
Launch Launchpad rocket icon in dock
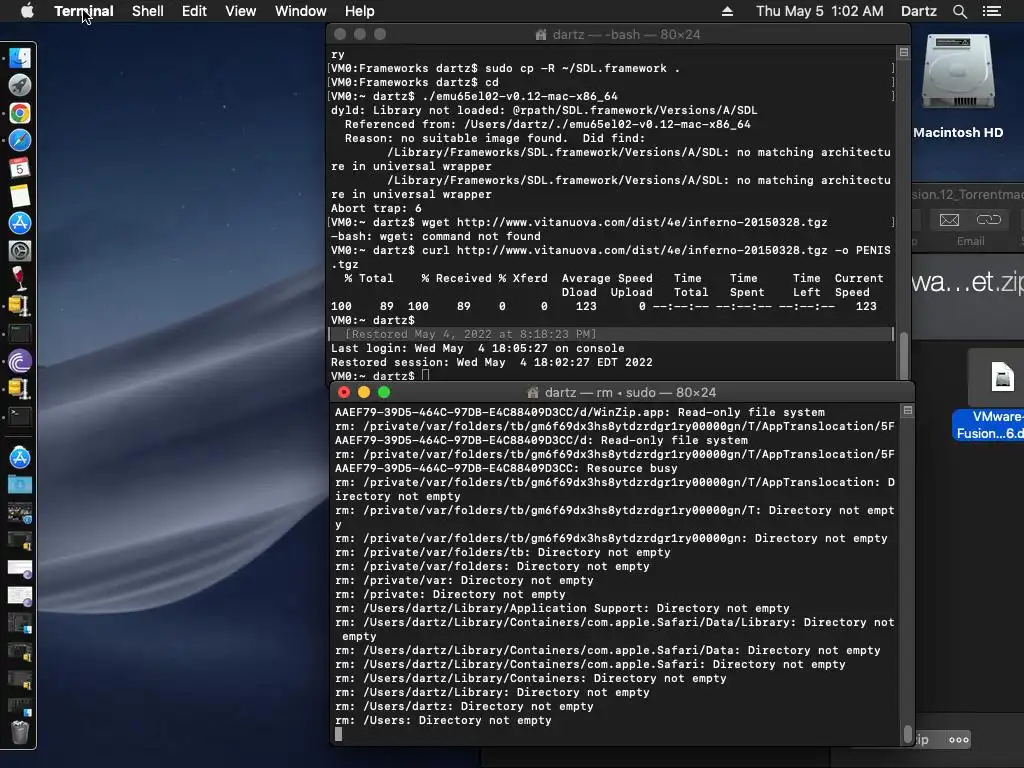[20, 86]
